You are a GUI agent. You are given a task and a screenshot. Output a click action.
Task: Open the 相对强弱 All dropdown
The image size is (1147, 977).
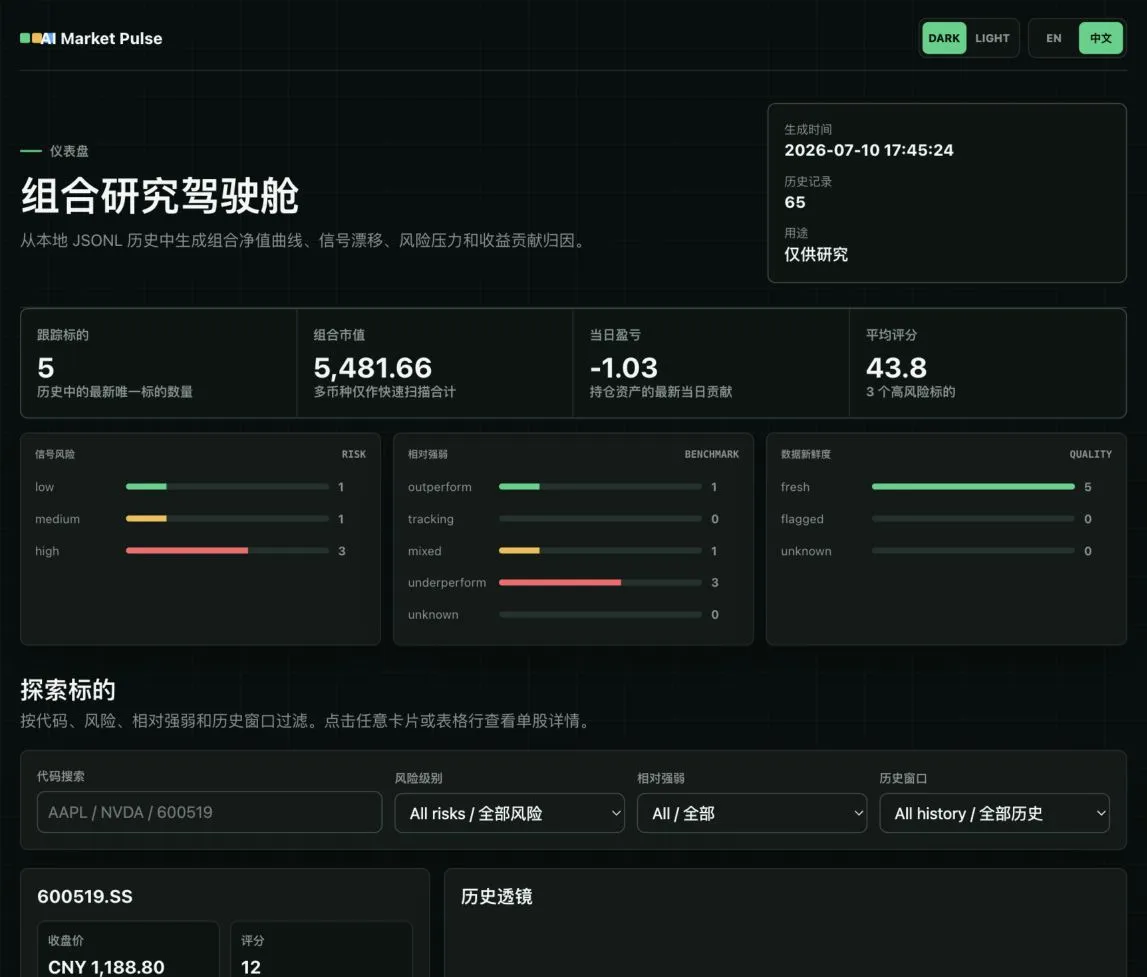[751, 813]
